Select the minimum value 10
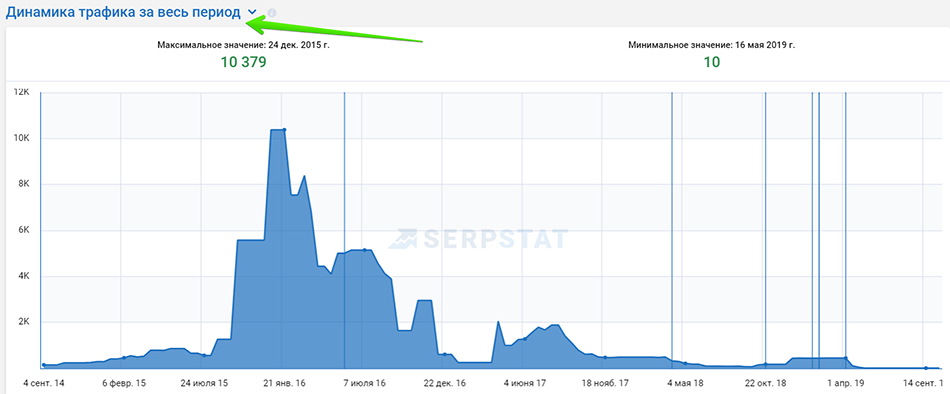 [x=712, y=62]
